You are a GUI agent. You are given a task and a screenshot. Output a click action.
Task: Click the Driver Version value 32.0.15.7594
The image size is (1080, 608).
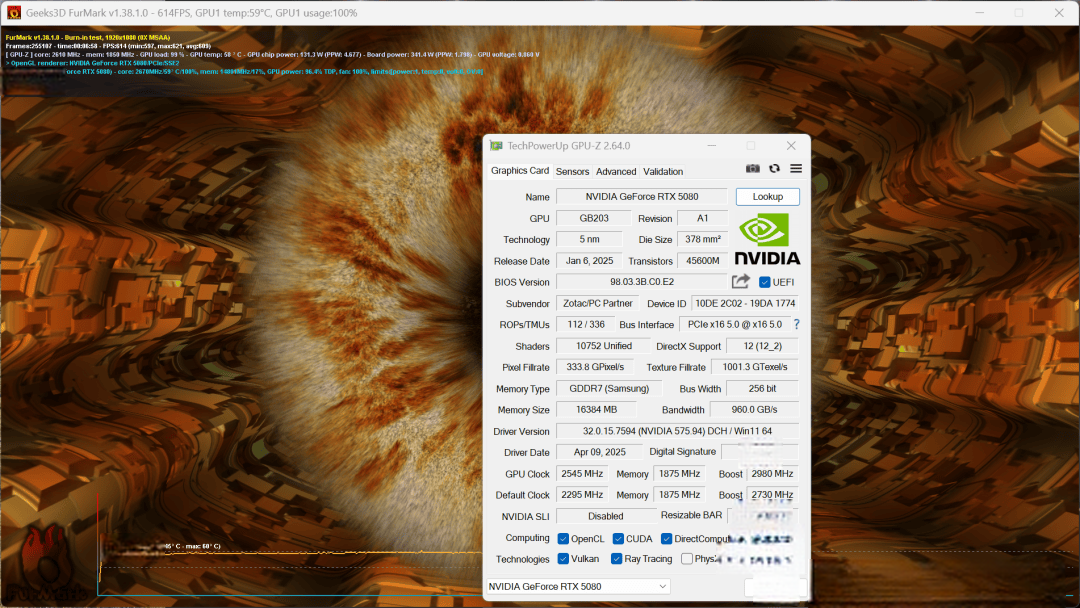(678, 431)
